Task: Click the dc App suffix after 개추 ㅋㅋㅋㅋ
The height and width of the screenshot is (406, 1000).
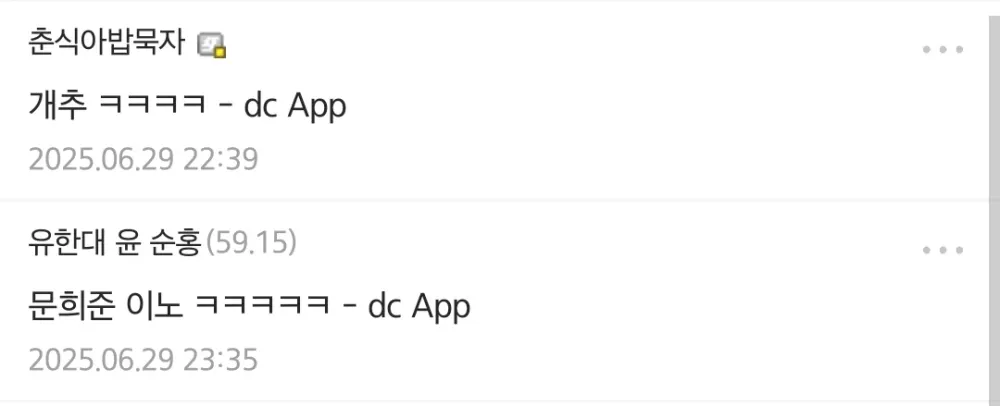Action: pos(295,107)
